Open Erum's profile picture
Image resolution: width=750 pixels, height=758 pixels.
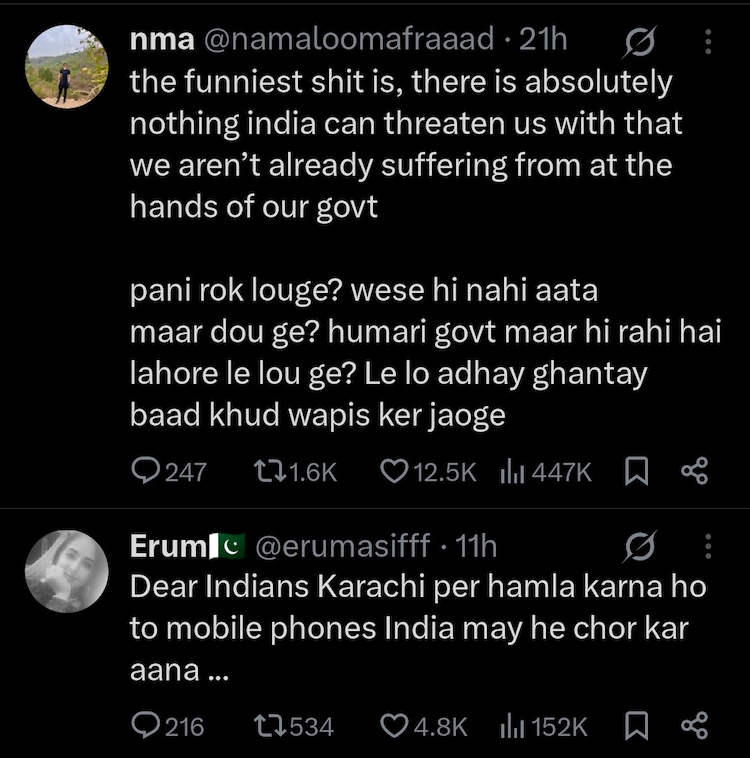click(66, 570)
